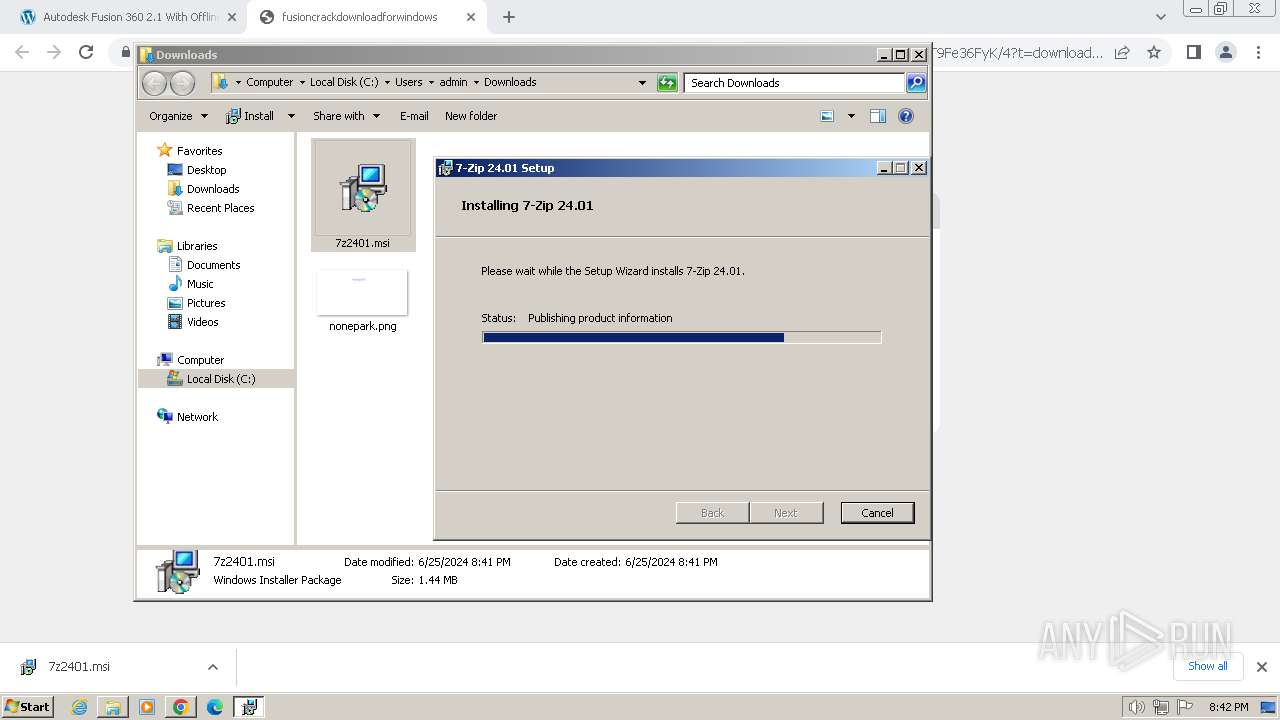This screenshot has width=1280, height=720.
Task: Click Show all downloads
Action: [x=1207, y=666]
